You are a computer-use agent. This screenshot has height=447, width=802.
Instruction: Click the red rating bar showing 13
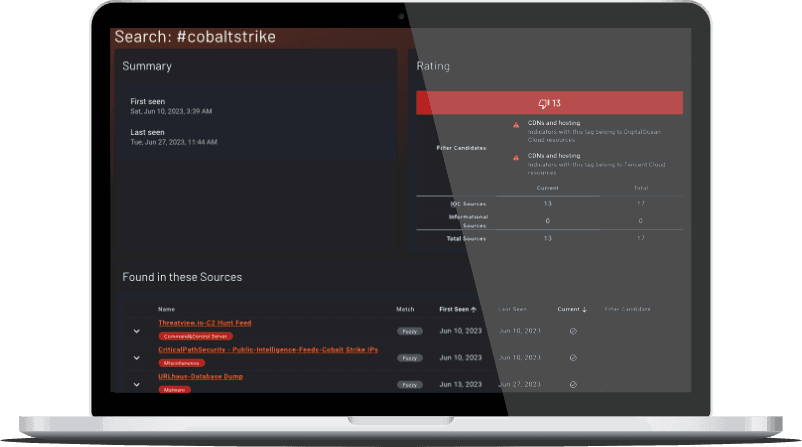click(549, 103)
